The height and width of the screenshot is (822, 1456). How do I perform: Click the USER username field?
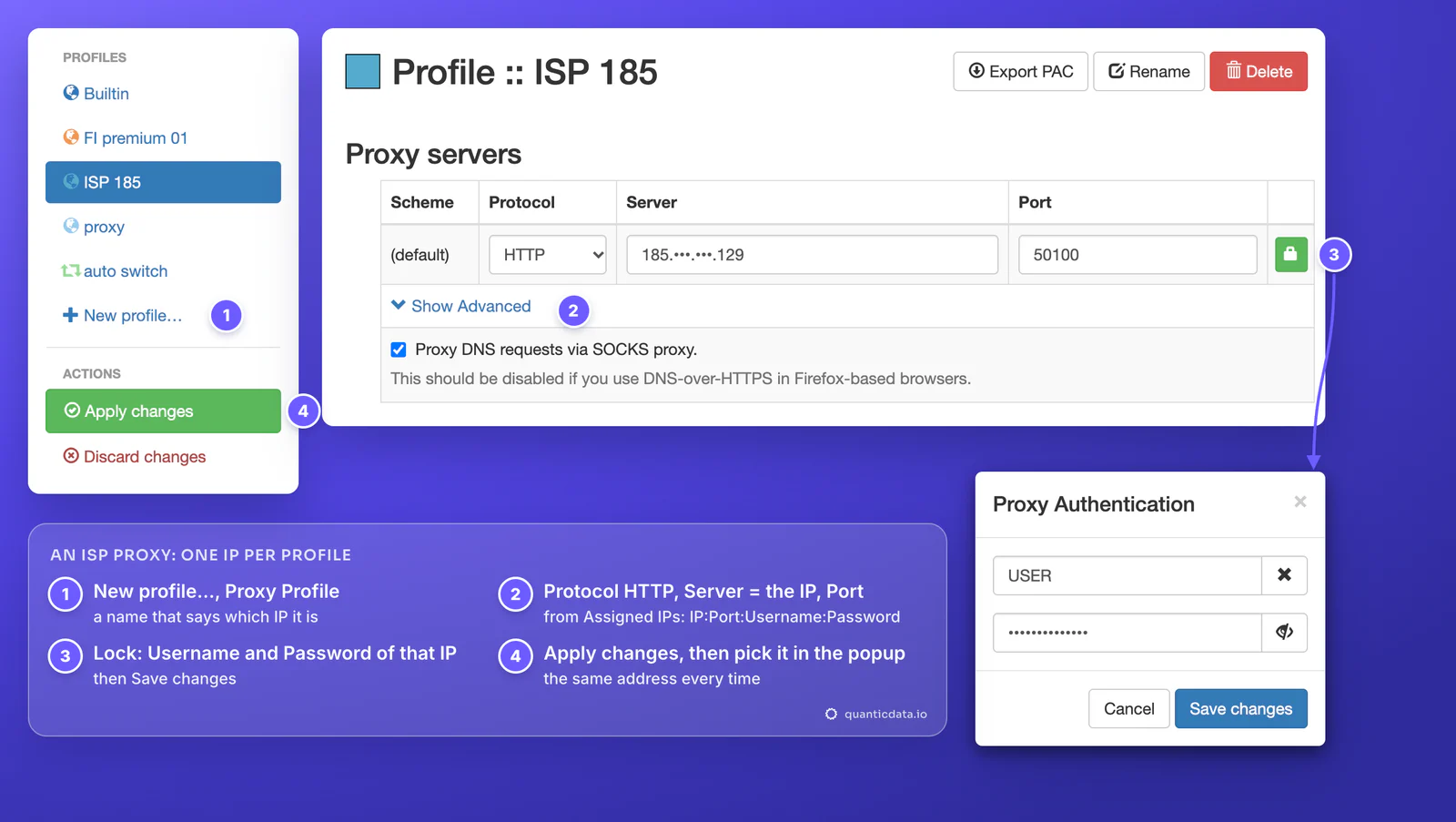coord(1127,575)
